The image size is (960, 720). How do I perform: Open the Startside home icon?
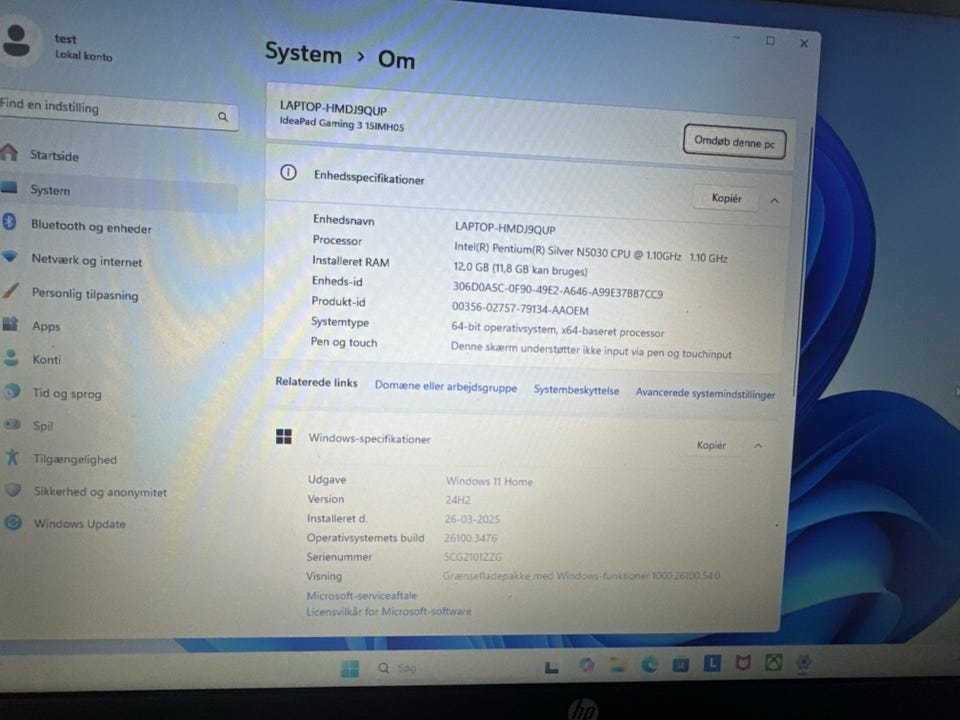(x=9, y=151)
